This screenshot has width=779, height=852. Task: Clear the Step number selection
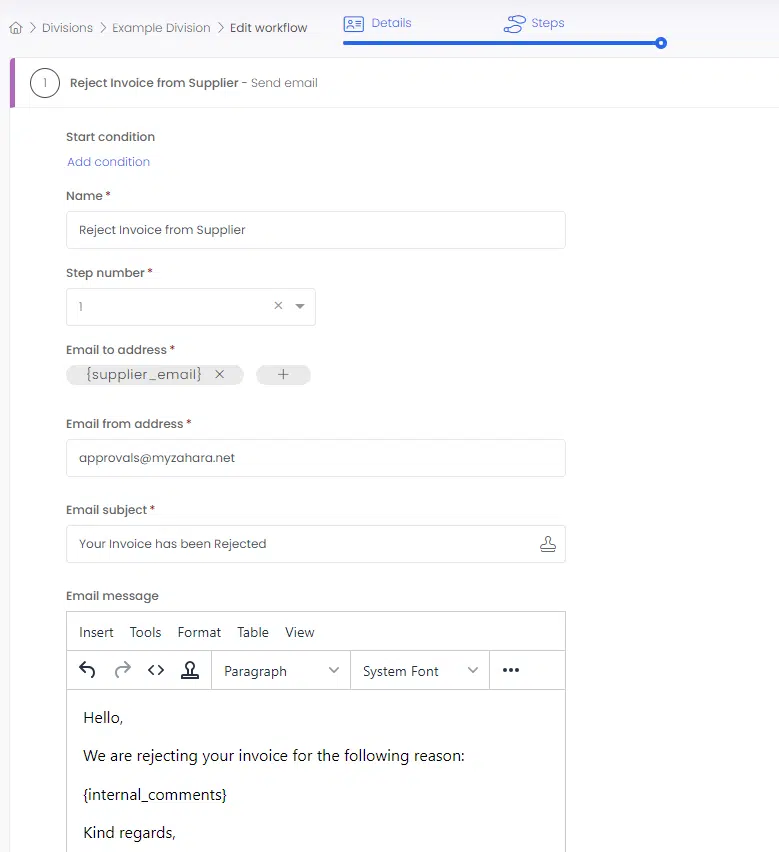[278, 305]
